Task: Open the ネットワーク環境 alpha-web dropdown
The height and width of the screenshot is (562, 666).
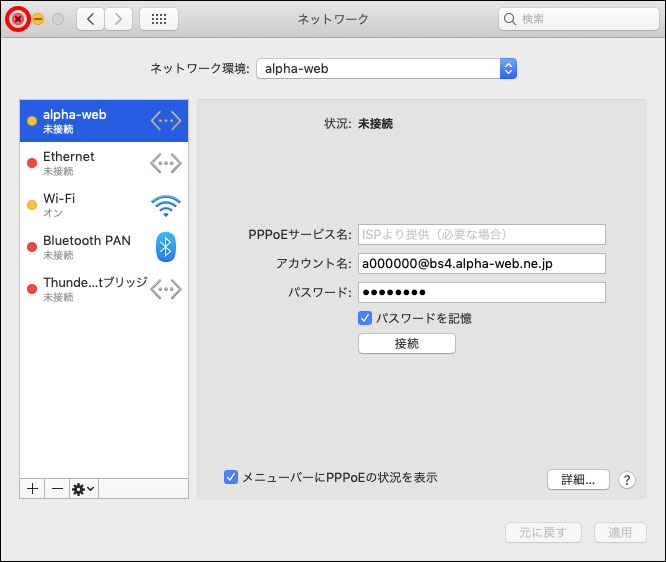Action: (x=387, y=68)
